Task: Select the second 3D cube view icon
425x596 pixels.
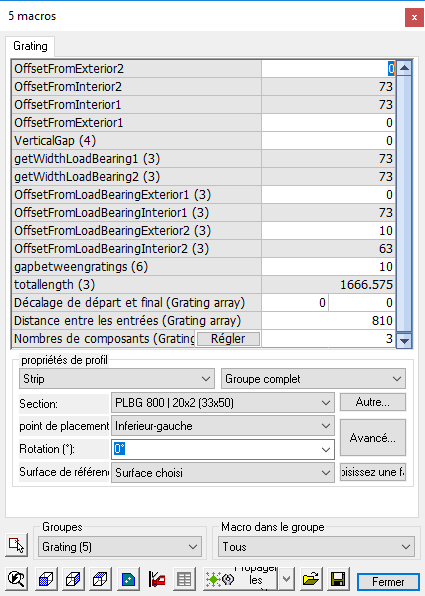Action: tap(73, 579)
